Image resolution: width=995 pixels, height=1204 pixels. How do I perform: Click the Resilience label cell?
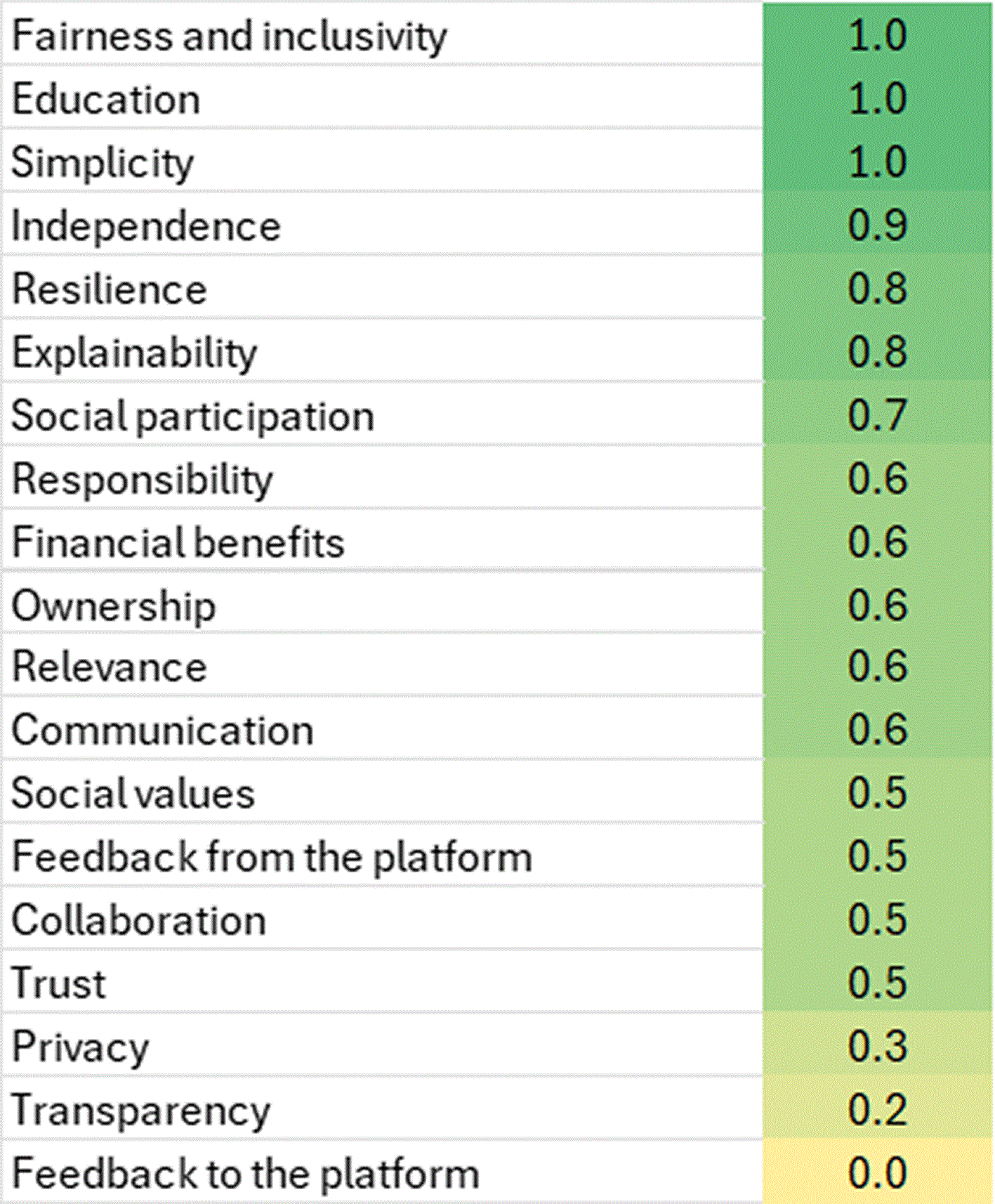pyautogui.click(x=382, y=287)
